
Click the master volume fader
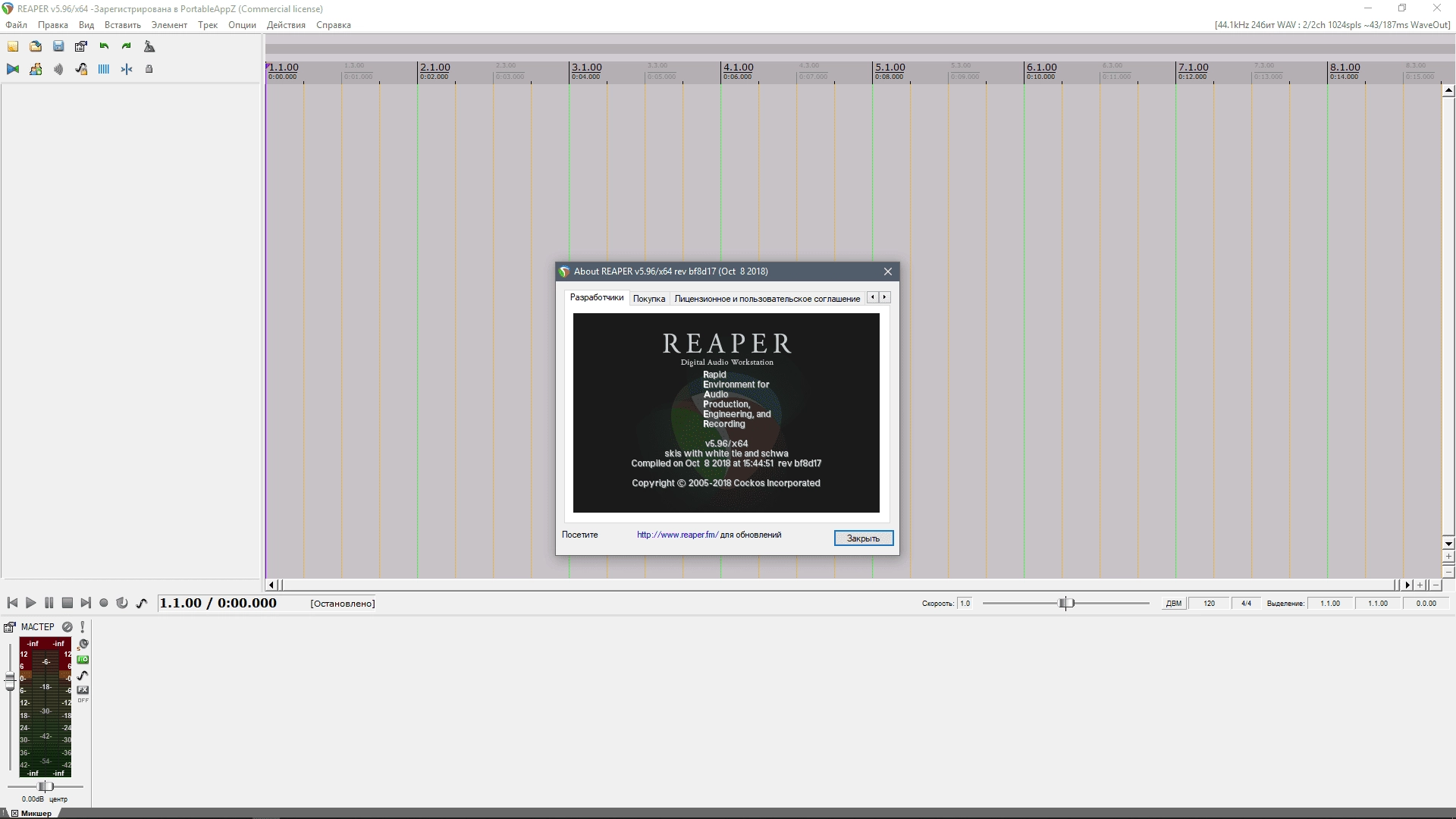[x=10, y=681]
